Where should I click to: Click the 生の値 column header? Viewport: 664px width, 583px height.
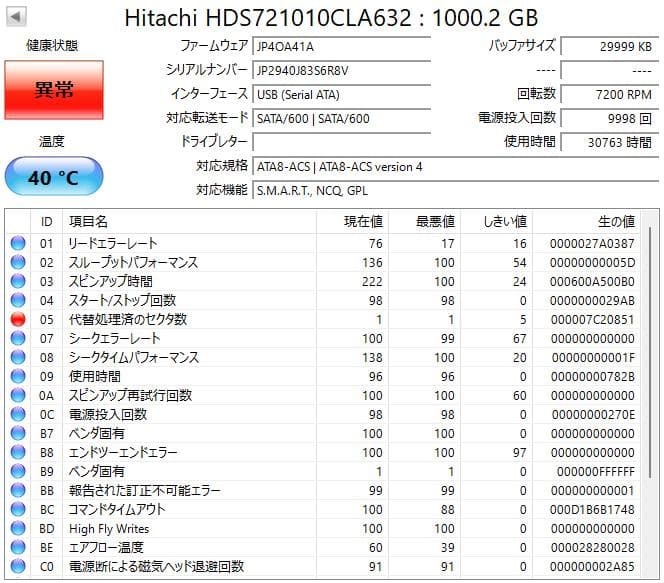pos(587,221)
